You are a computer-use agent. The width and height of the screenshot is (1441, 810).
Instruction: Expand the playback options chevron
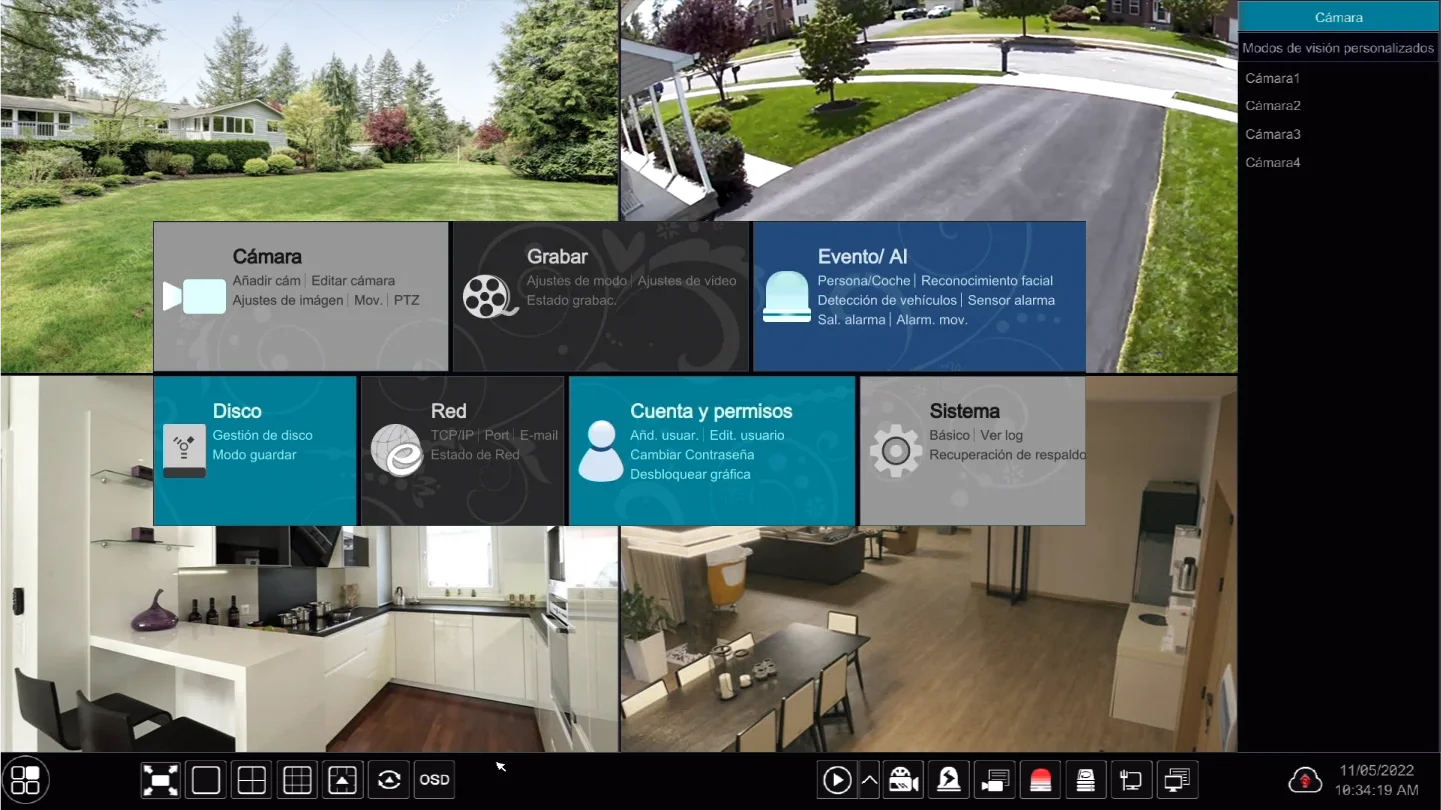(x=870, y=780)
